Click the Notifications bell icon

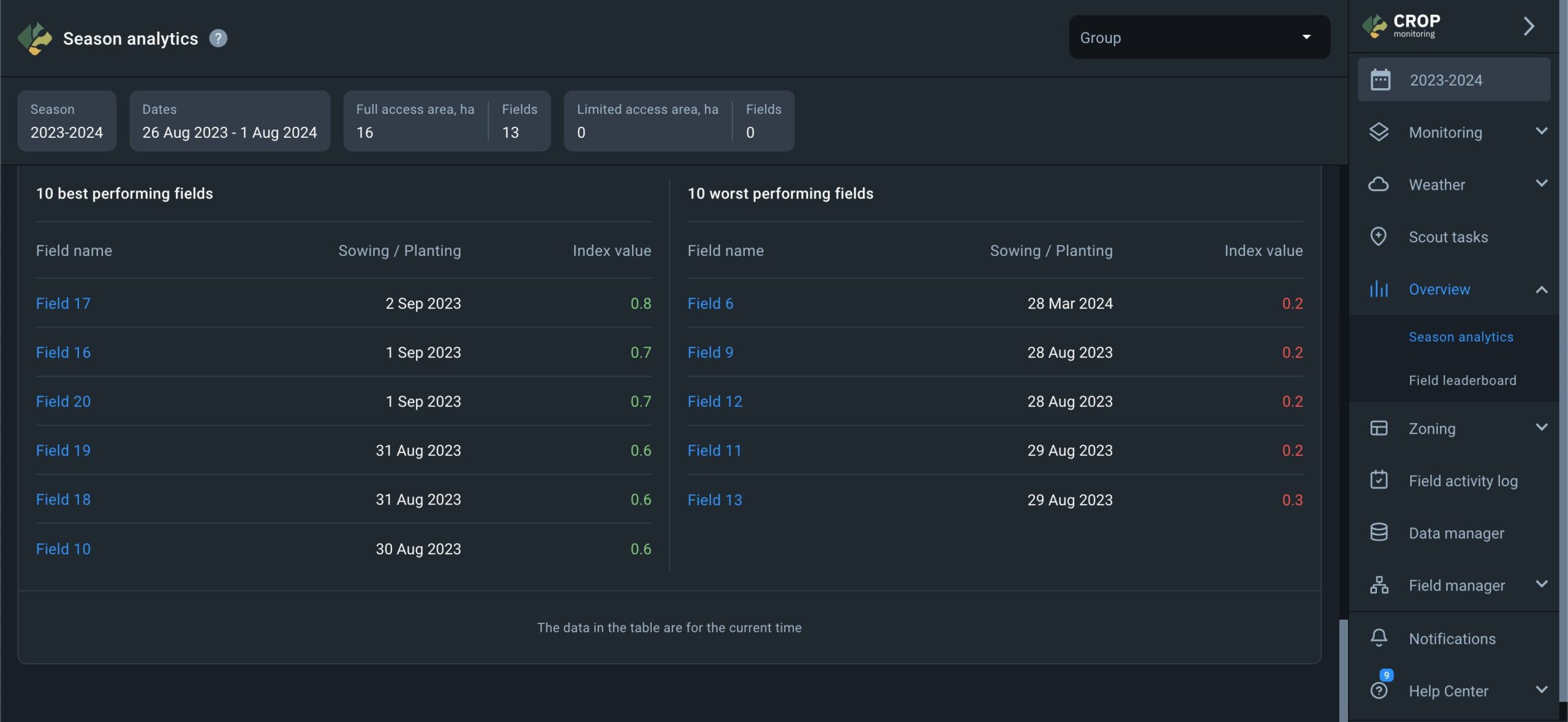pos(1379,638)
